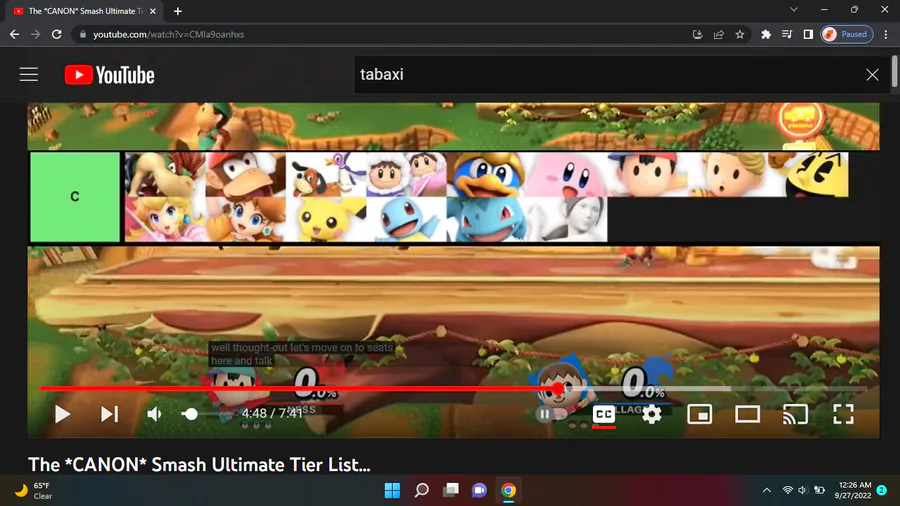Play the paused YouTube video
The width and height of the screenshot is (900, 506).
[62, 414]
